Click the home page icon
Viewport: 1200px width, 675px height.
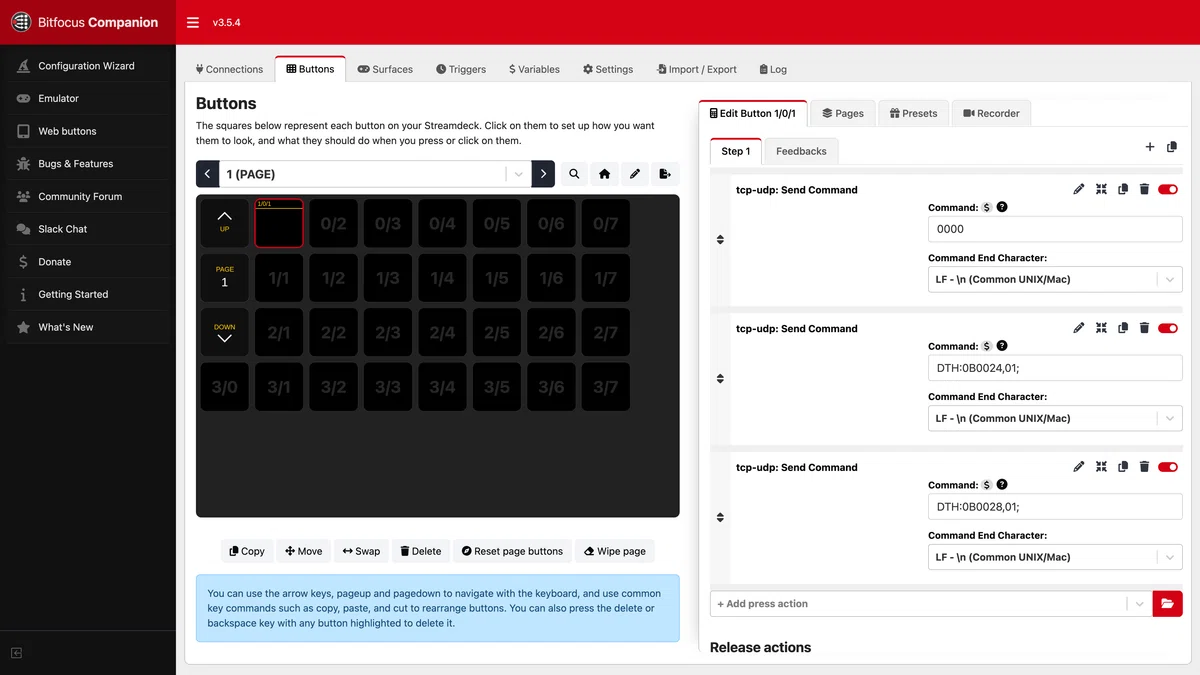[604, 174]
